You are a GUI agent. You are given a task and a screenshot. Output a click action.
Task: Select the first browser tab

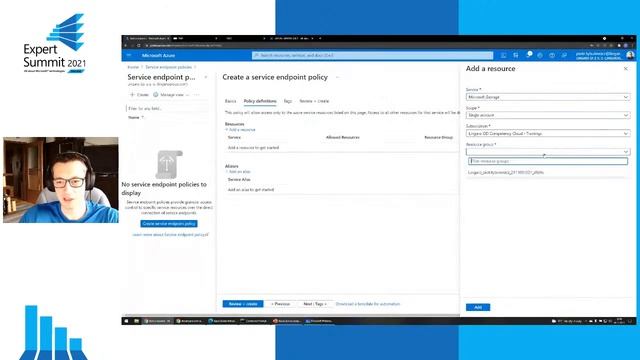point(147,38)
